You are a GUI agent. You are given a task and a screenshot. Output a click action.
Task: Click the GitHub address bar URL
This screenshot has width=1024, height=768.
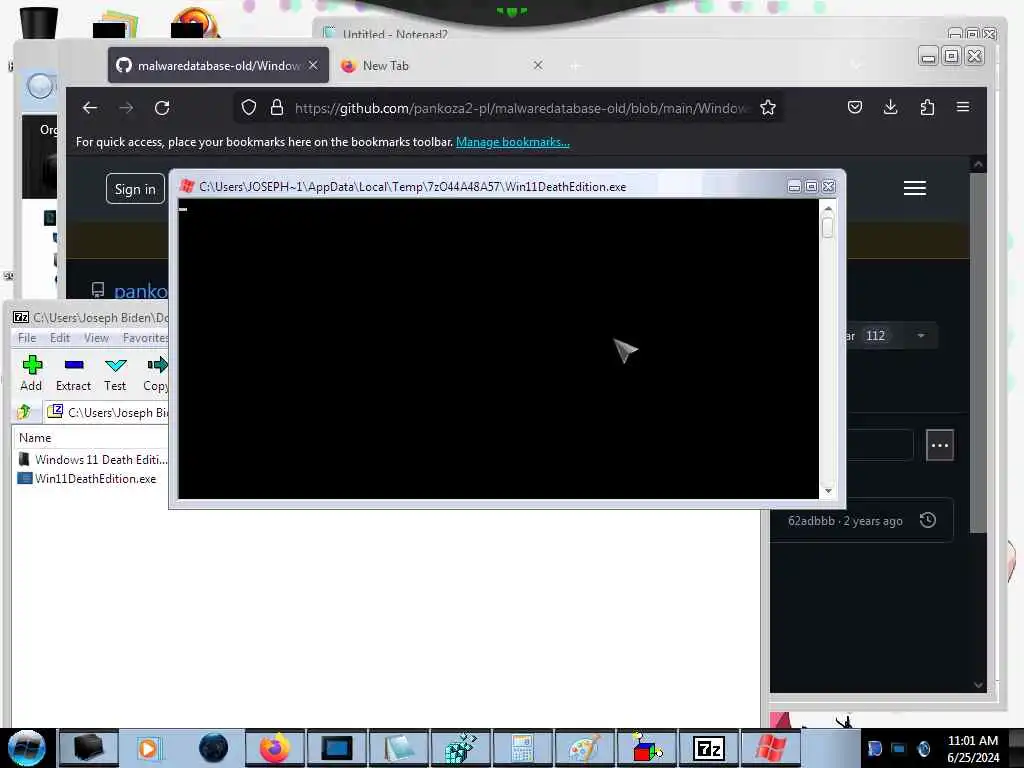(521, 108)
